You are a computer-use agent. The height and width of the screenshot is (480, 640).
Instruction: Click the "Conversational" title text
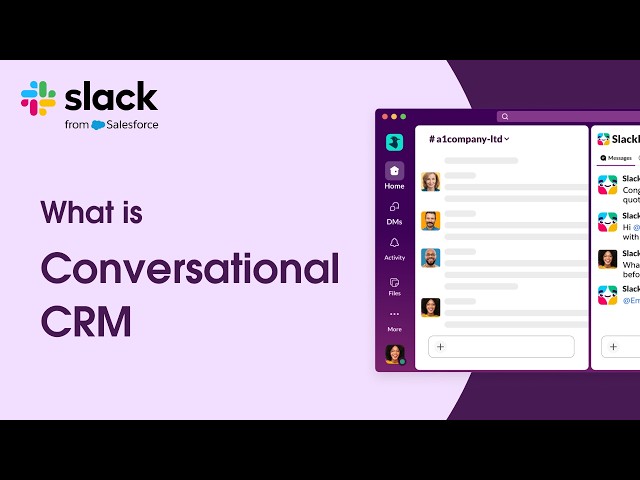190,268
